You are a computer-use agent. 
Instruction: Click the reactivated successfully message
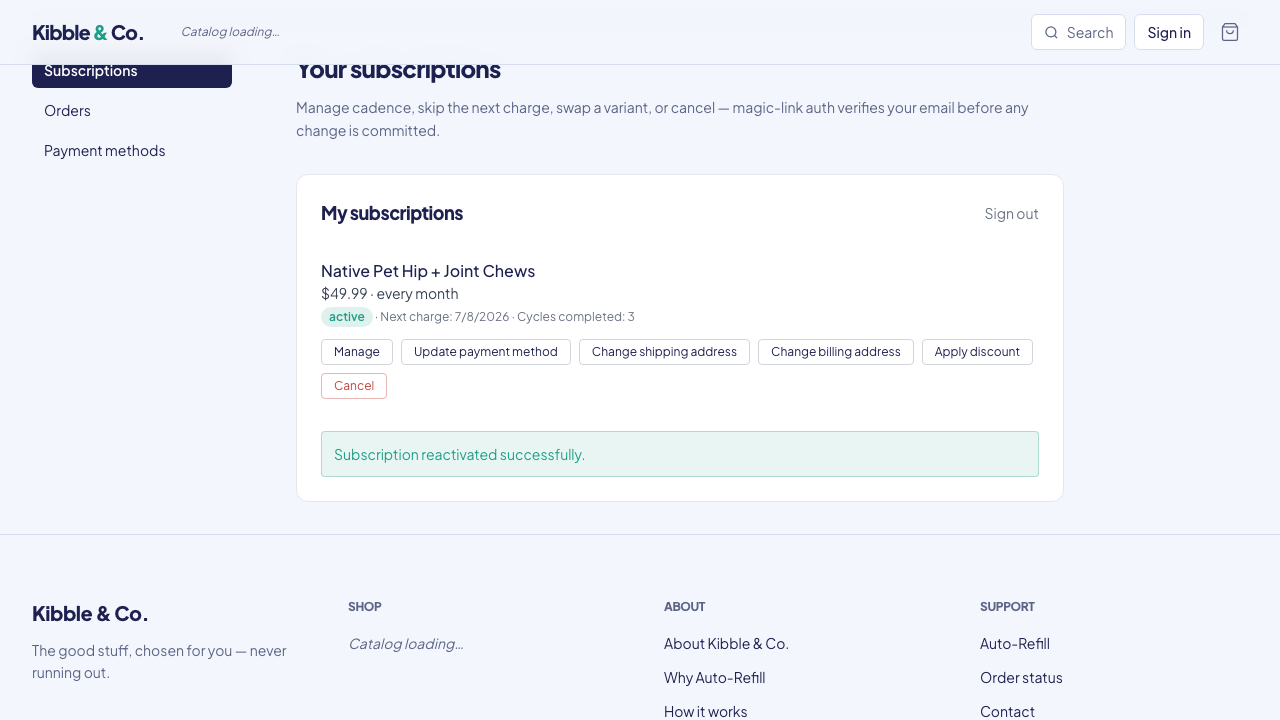680,454
